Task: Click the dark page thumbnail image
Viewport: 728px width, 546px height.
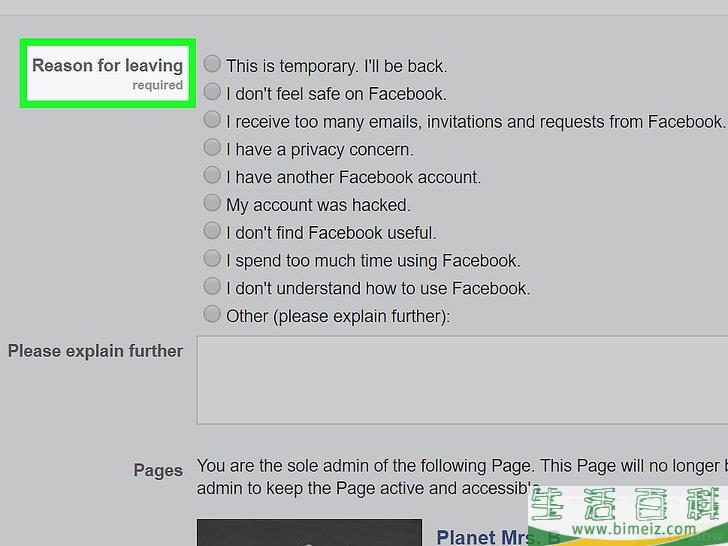Action: [310, 533]
